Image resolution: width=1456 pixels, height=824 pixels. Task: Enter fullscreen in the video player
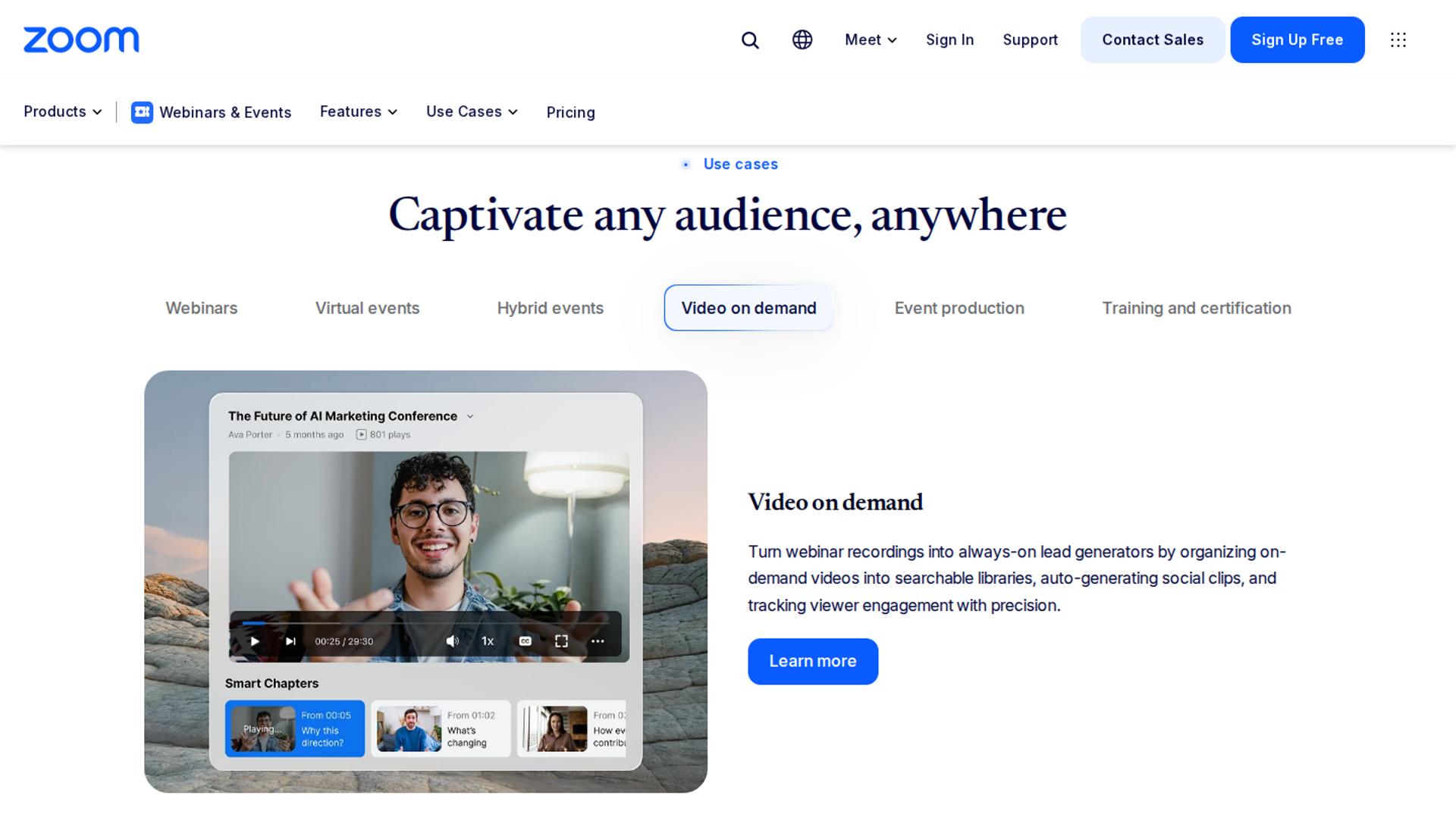[561, 641]
